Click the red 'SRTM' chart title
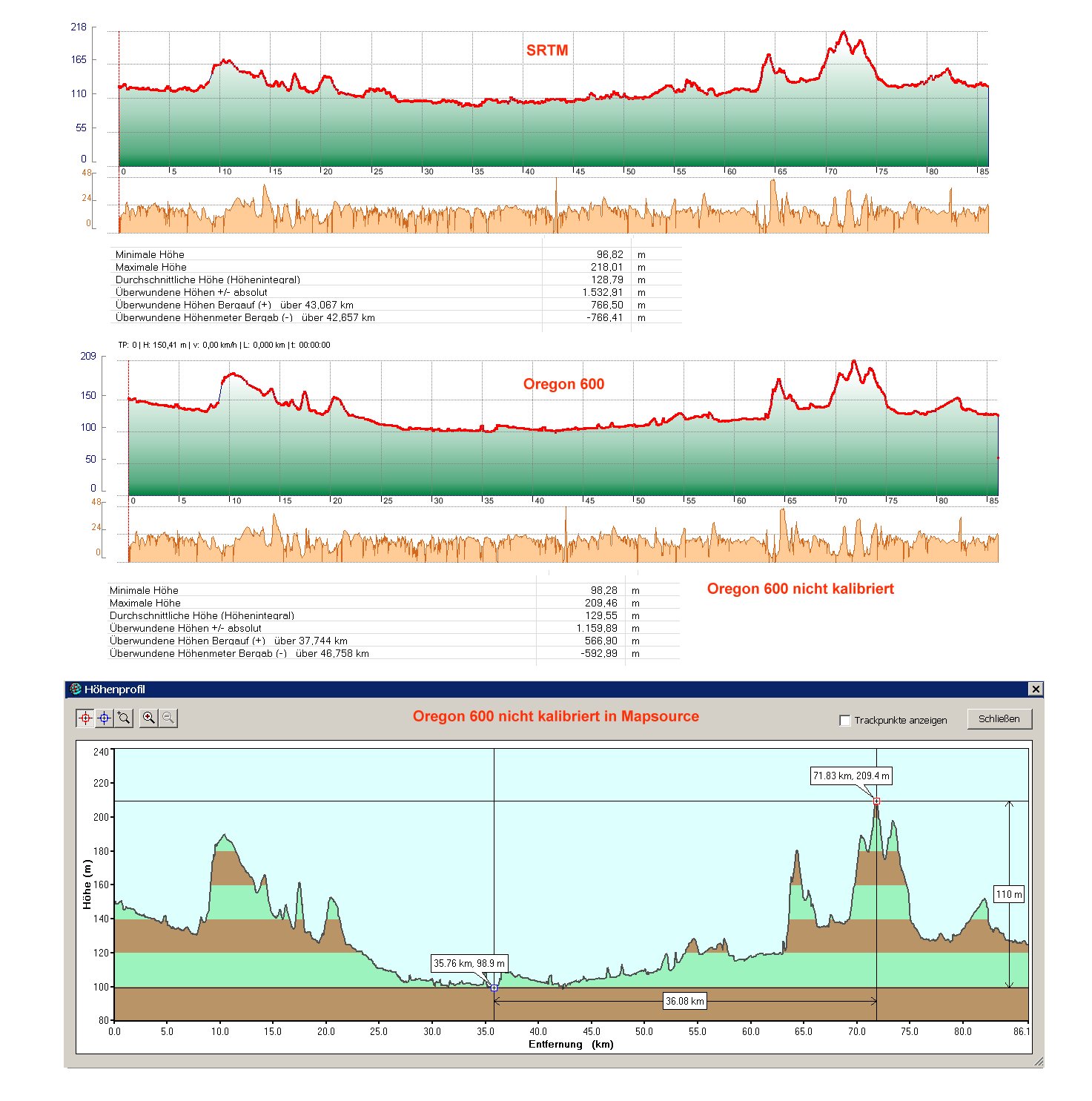The height and width of the screenshot is (1101, 1092). (x=547, y=50)
